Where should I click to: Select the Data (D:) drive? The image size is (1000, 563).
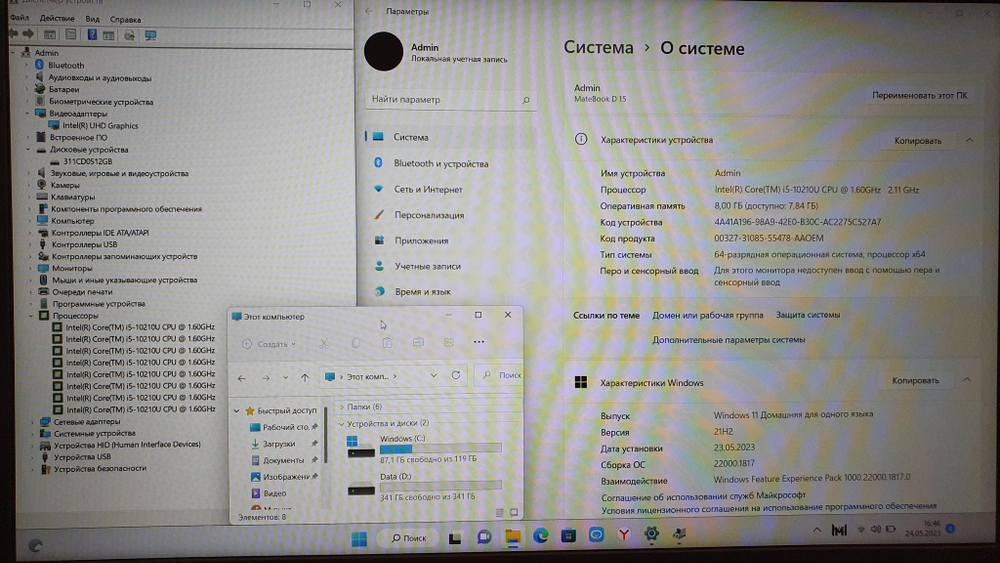[423, 486]
